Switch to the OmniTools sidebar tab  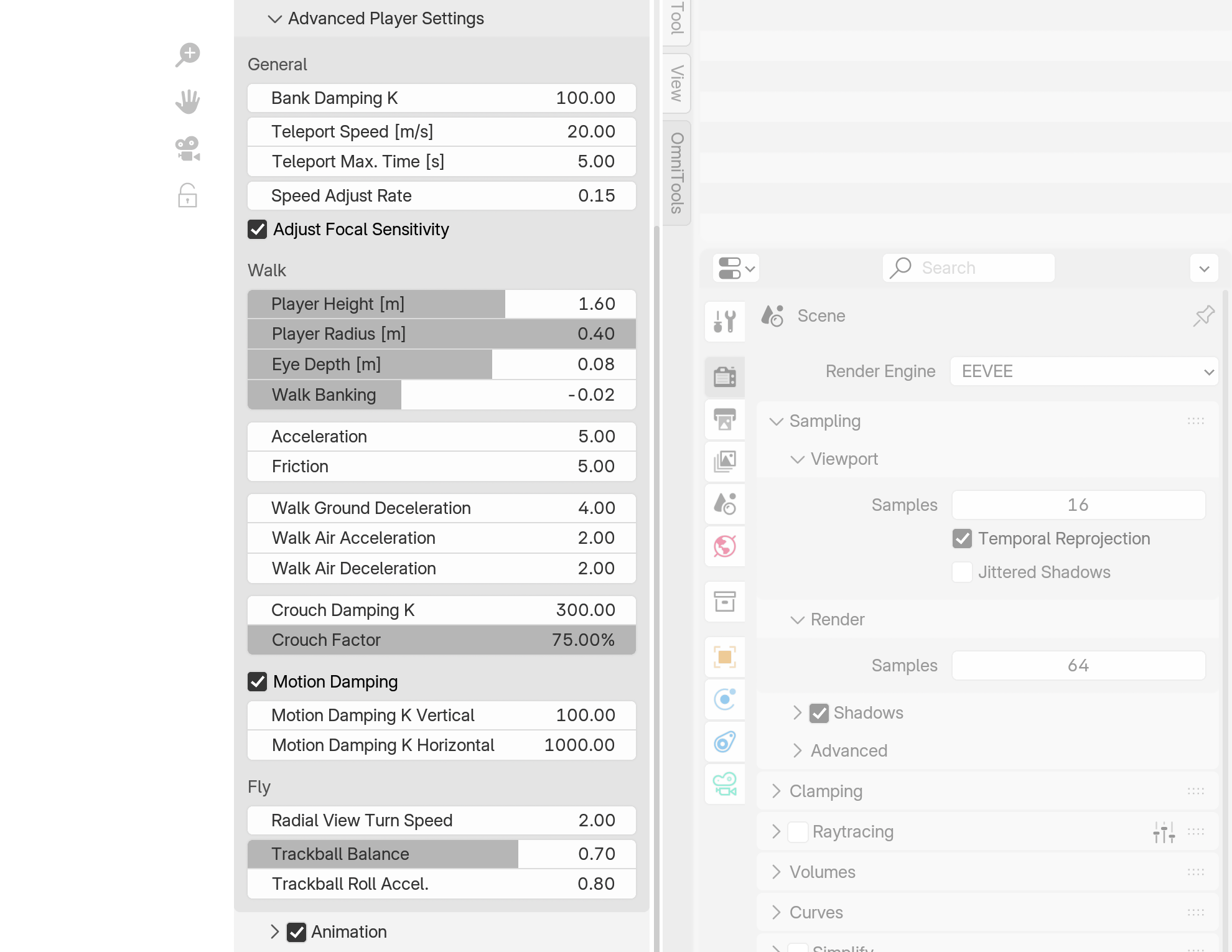tap(677, 173)
